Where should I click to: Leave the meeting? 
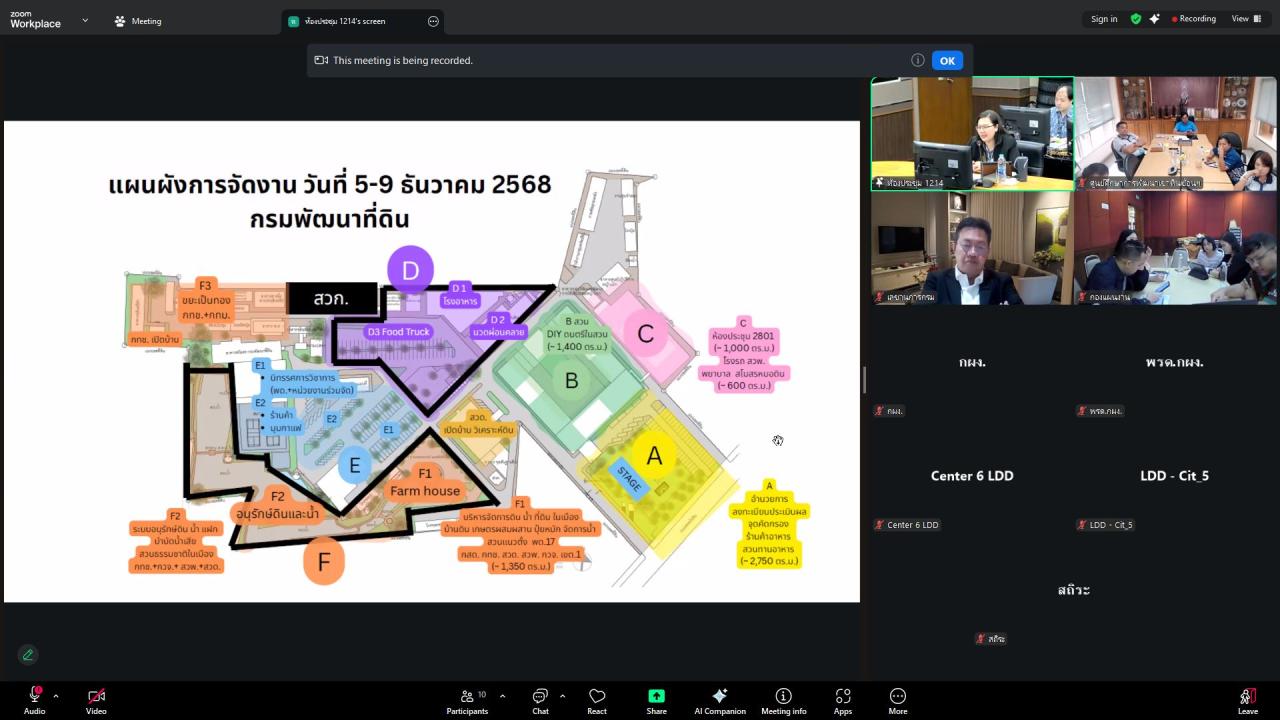click(x=1247, y=700)
